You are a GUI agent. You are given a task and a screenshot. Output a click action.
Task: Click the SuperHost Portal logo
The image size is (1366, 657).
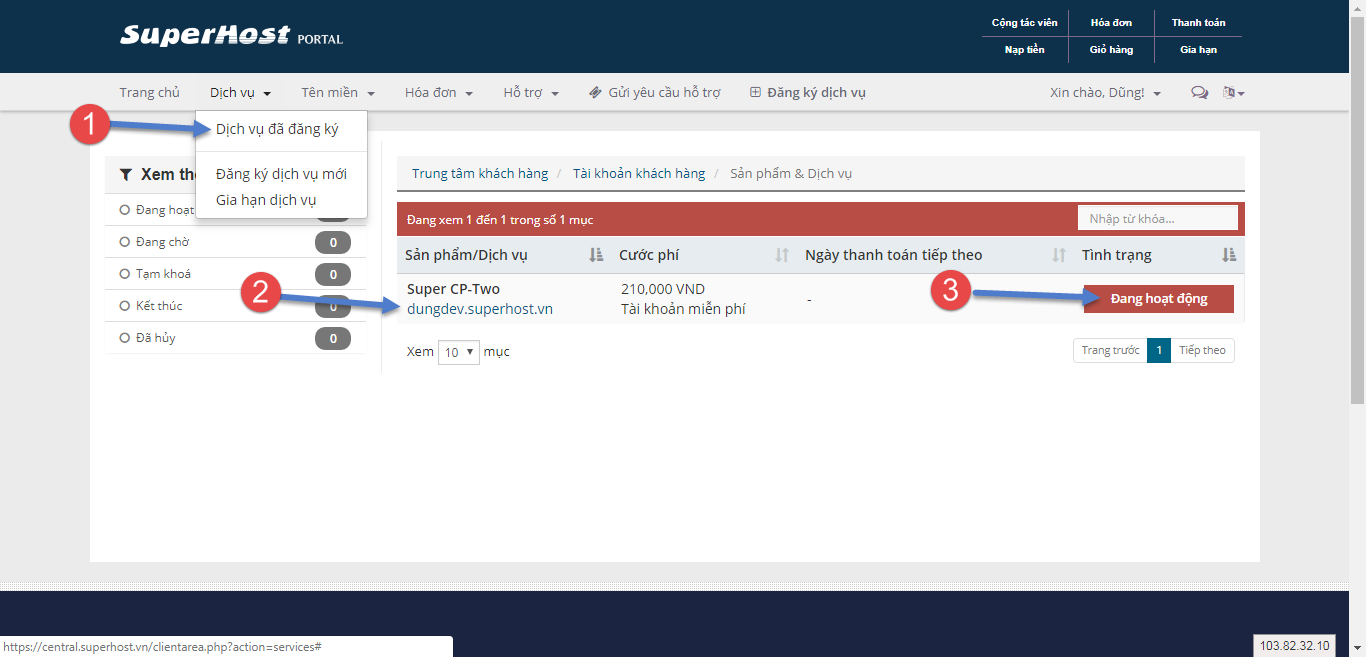point(231,36)
